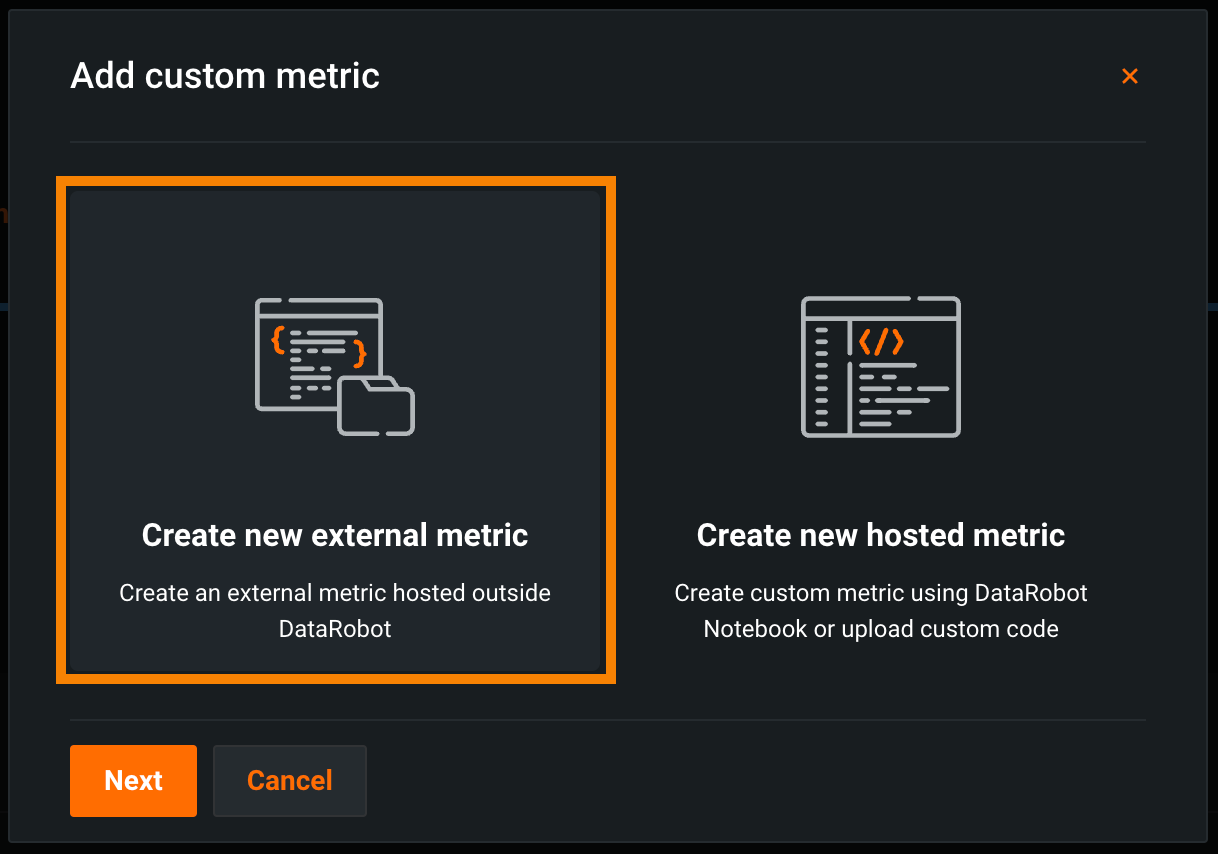Click the orange curly braces in external icon
Image resolution: width=1218 pixels, height=854 pixels.
pos(279,340)
